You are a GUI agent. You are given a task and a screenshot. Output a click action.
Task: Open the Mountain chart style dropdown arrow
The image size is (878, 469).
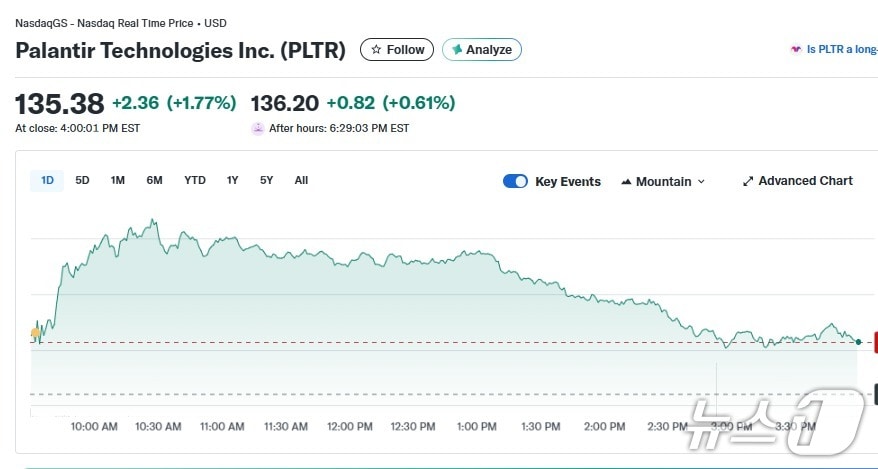pos(701,182)
